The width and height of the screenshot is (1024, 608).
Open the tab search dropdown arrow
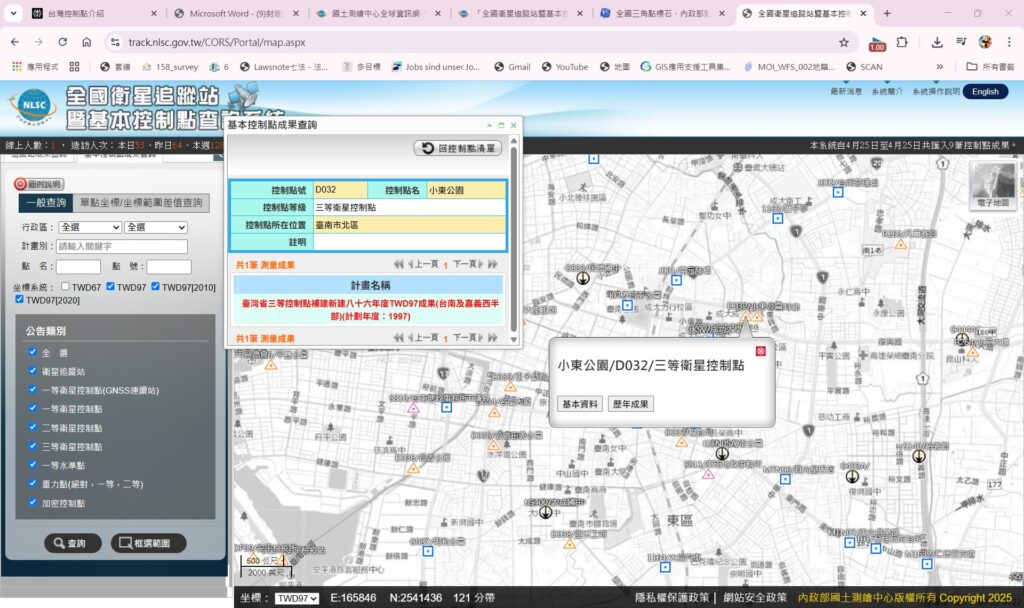[x=13, y=13]
